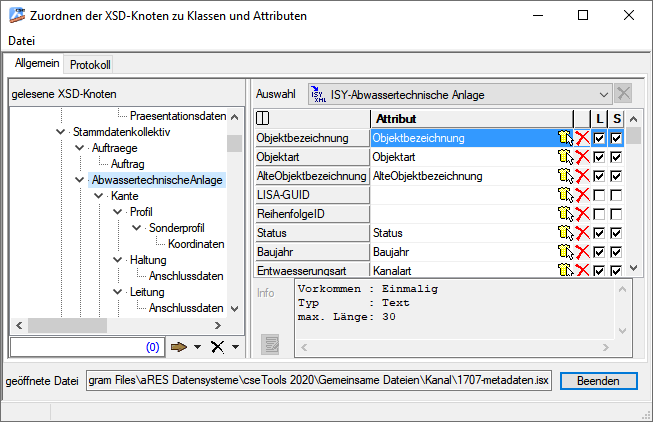Enable the L checkbox for LISA-GUID

[599, 195]
